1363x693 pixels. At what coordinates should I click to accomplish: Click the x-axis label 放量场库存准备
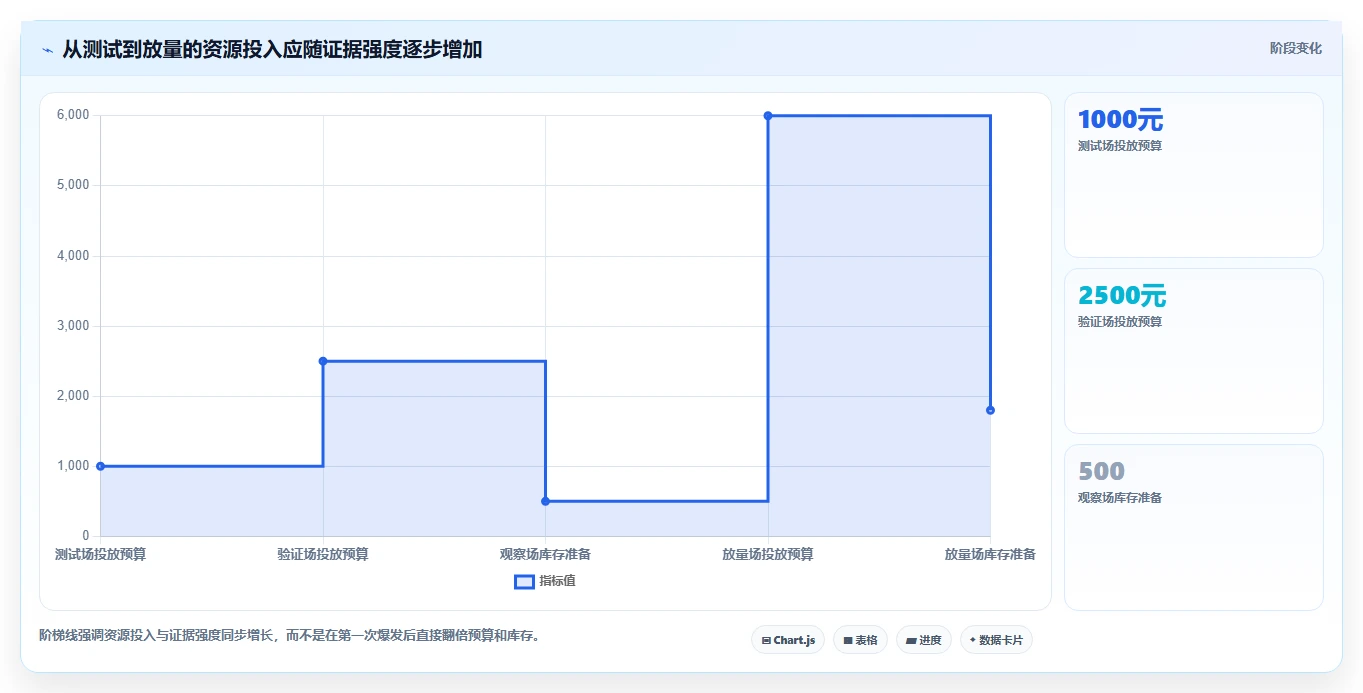(x=990, y=554)
